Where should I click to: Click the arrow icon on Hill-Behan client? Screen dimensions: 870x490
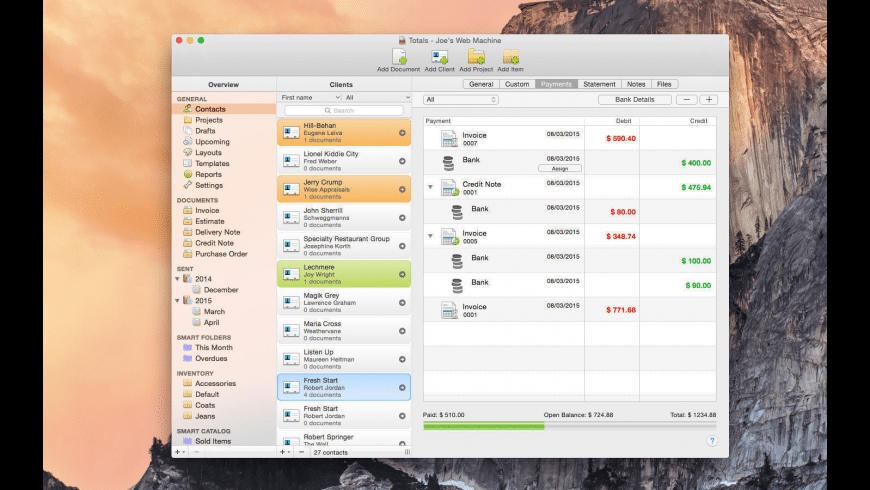pyautogui.click(x=402, y=133)
